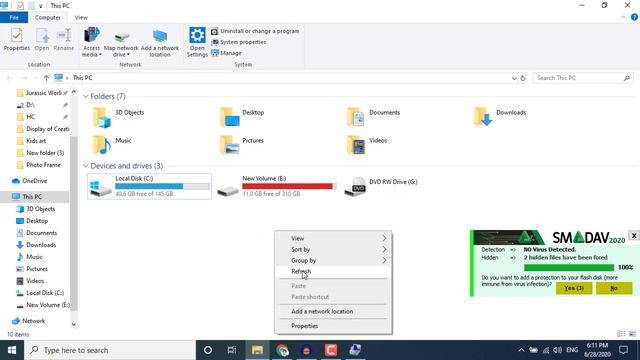Open System properties from ribbon
Viewport: 640px width, 360px height.
tap(239, 42)
